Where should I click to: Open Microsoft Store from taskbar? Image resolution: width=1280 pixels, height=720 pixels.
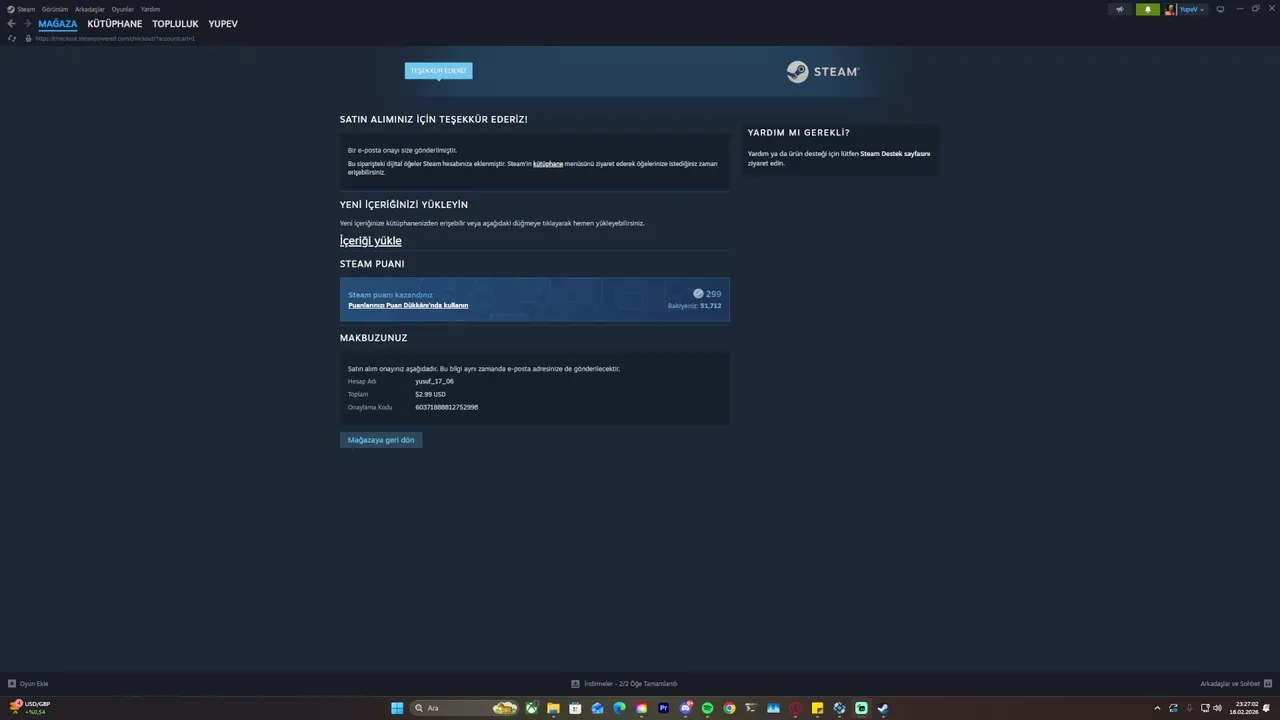click(575, 708)
